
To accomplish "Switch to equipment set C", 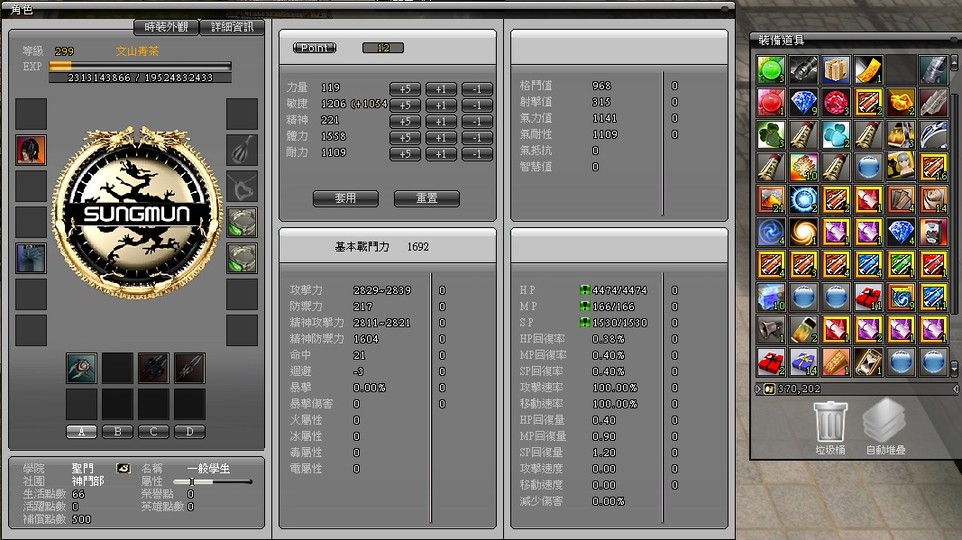I will [x=153, y=432].
